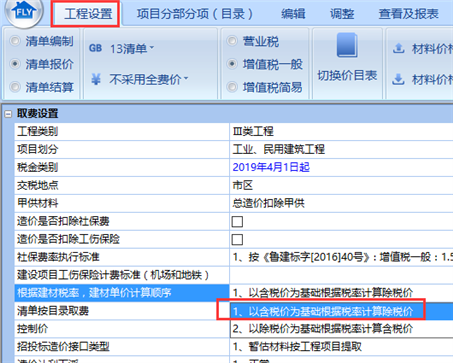Click the 项目划分 value 工业、民用建筑工程

click(279, 149)
